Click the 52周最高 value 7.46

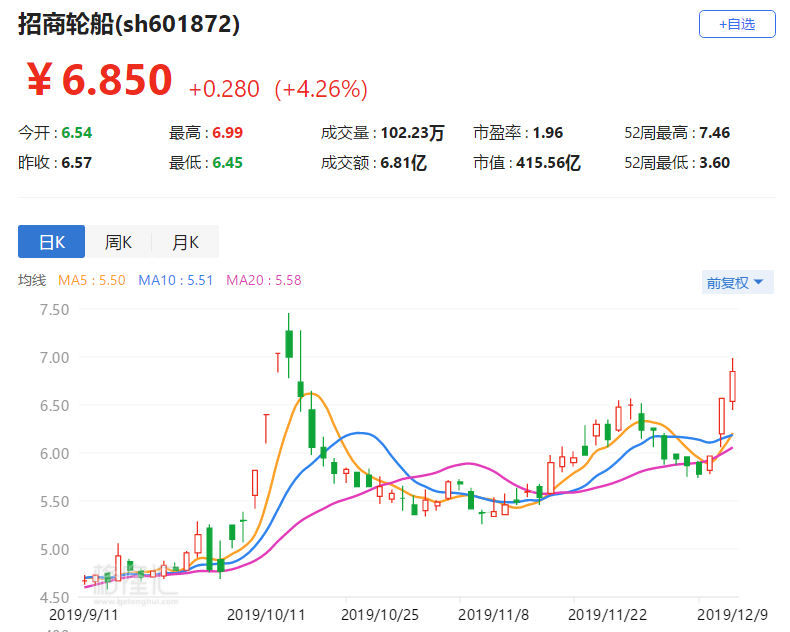(x=714, y=133)
